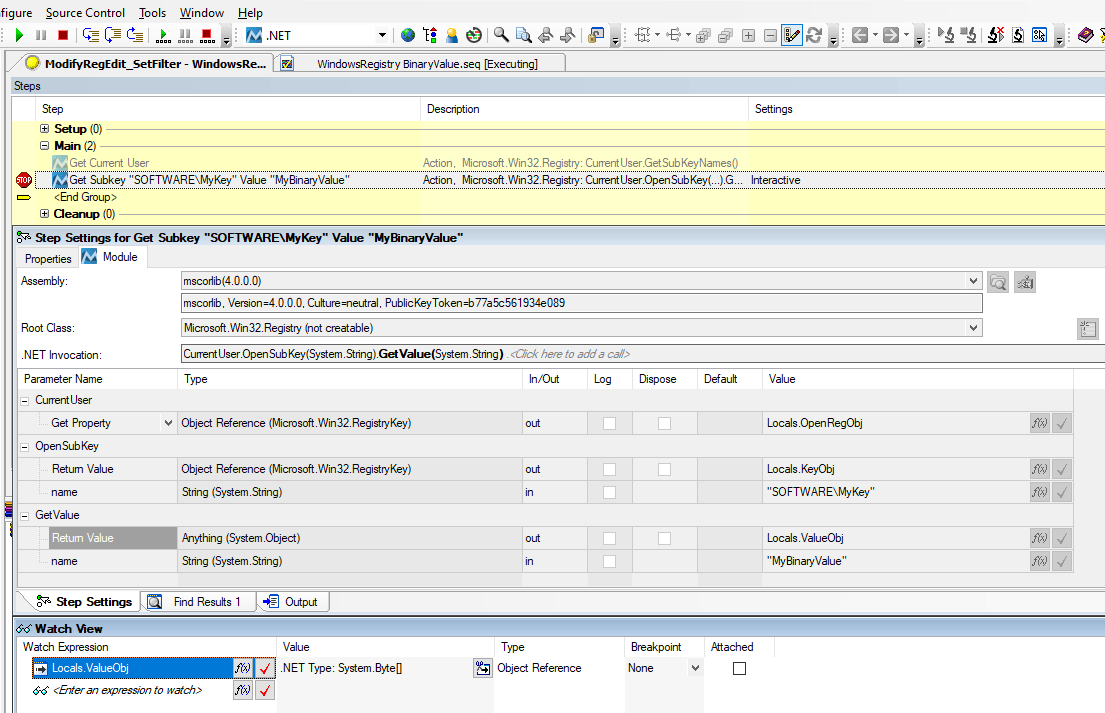Click 'Click here to add a call' link

point(569,354)
